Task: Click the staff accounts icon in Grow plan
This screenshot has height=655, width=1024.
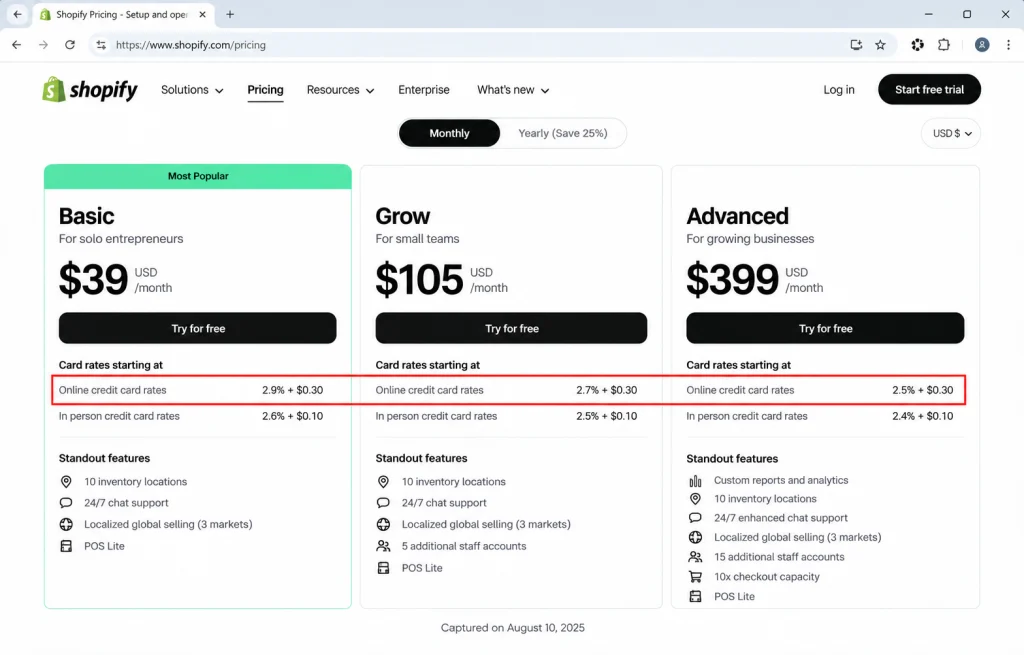Action: pyautogui.click(x=383, y=546)
